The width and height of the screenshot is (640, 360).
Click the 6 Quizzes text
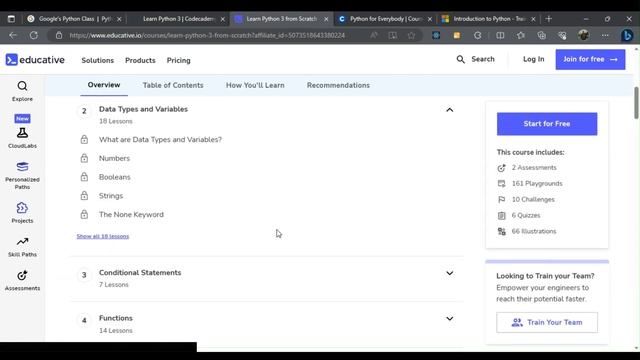click(x=526, y=216)
